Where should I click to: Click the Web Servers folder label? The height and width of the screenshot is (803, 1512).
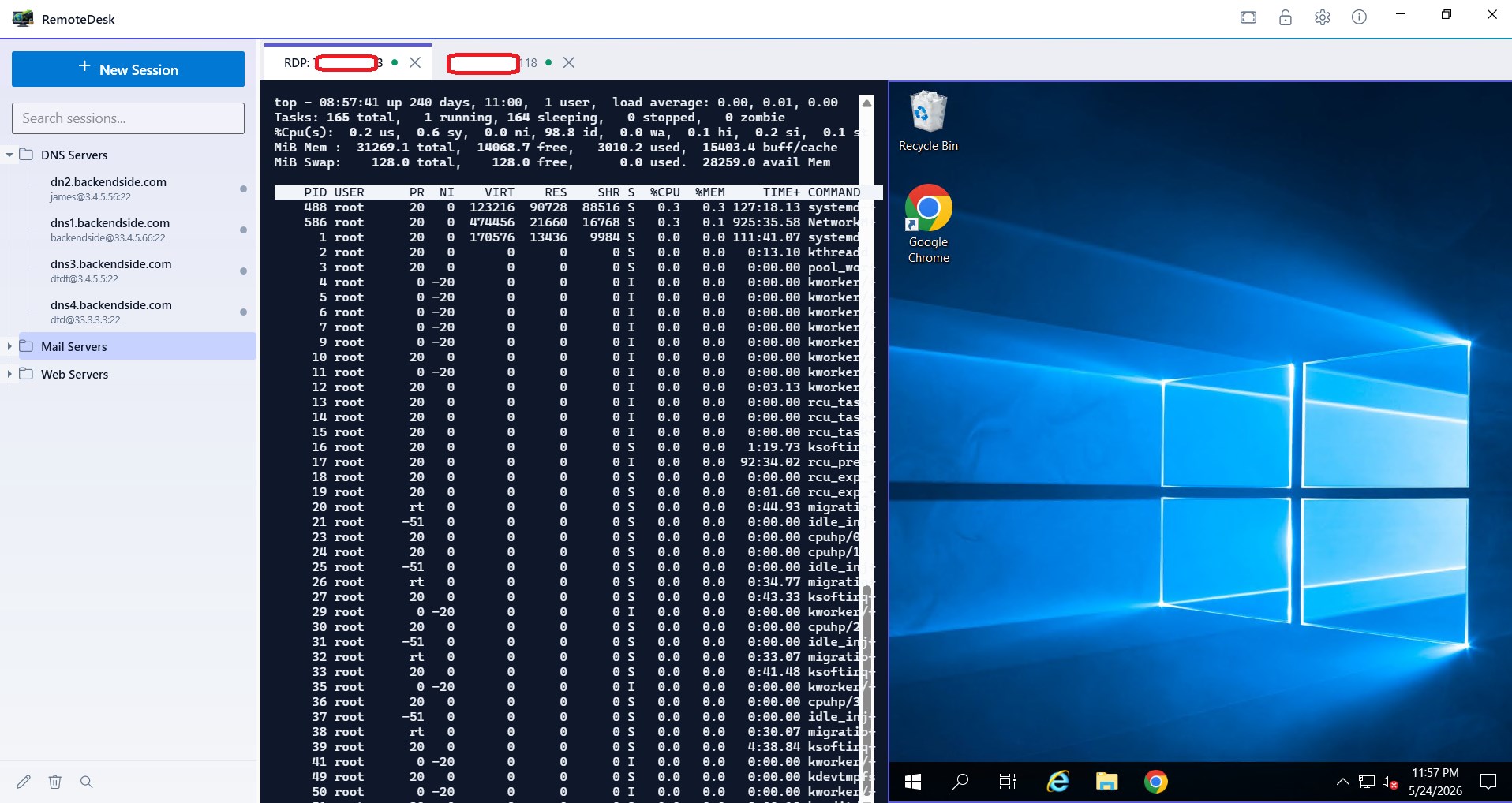74,374
